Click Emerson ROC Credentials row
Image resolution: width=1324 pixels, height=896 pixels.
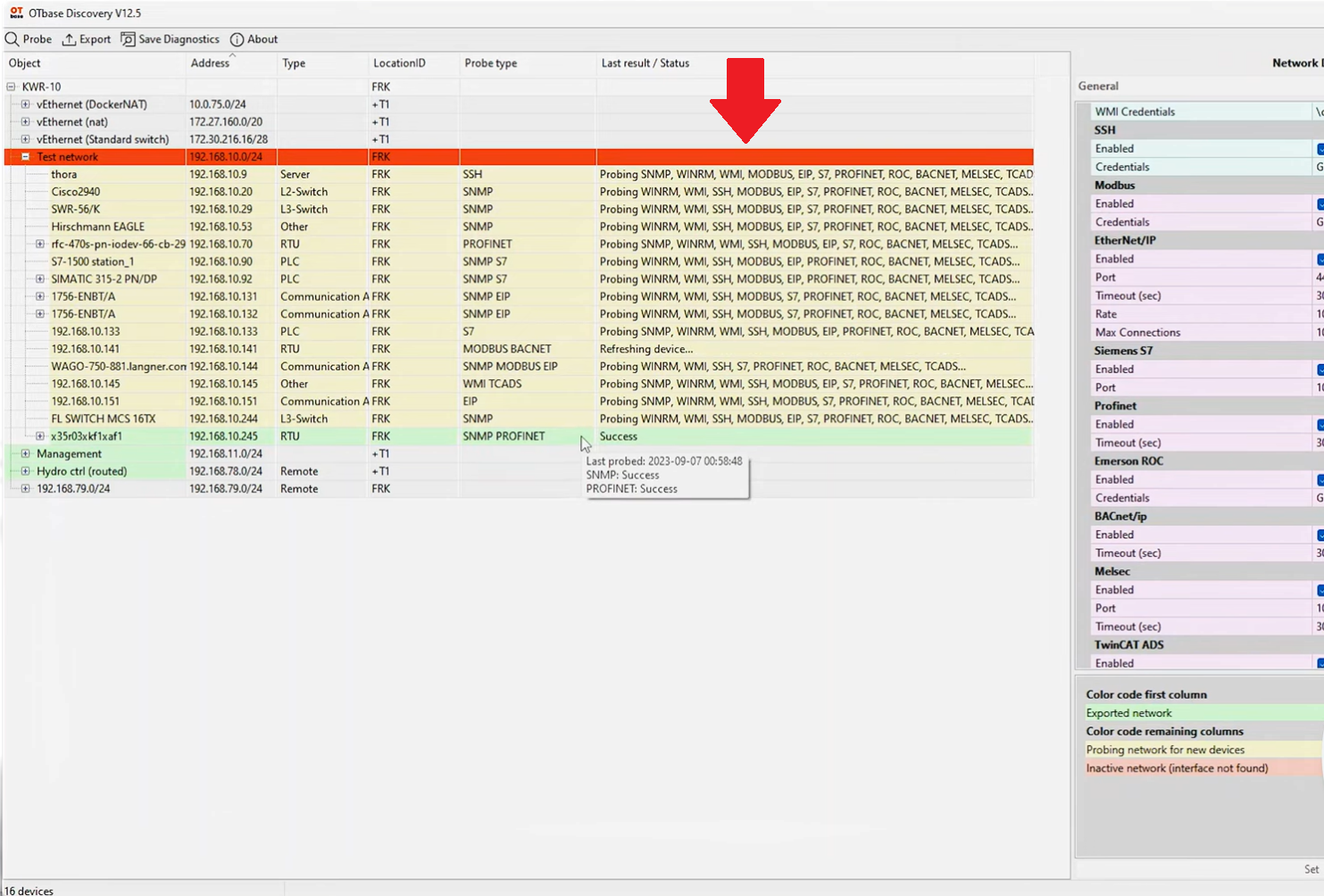click(1206, 498)
